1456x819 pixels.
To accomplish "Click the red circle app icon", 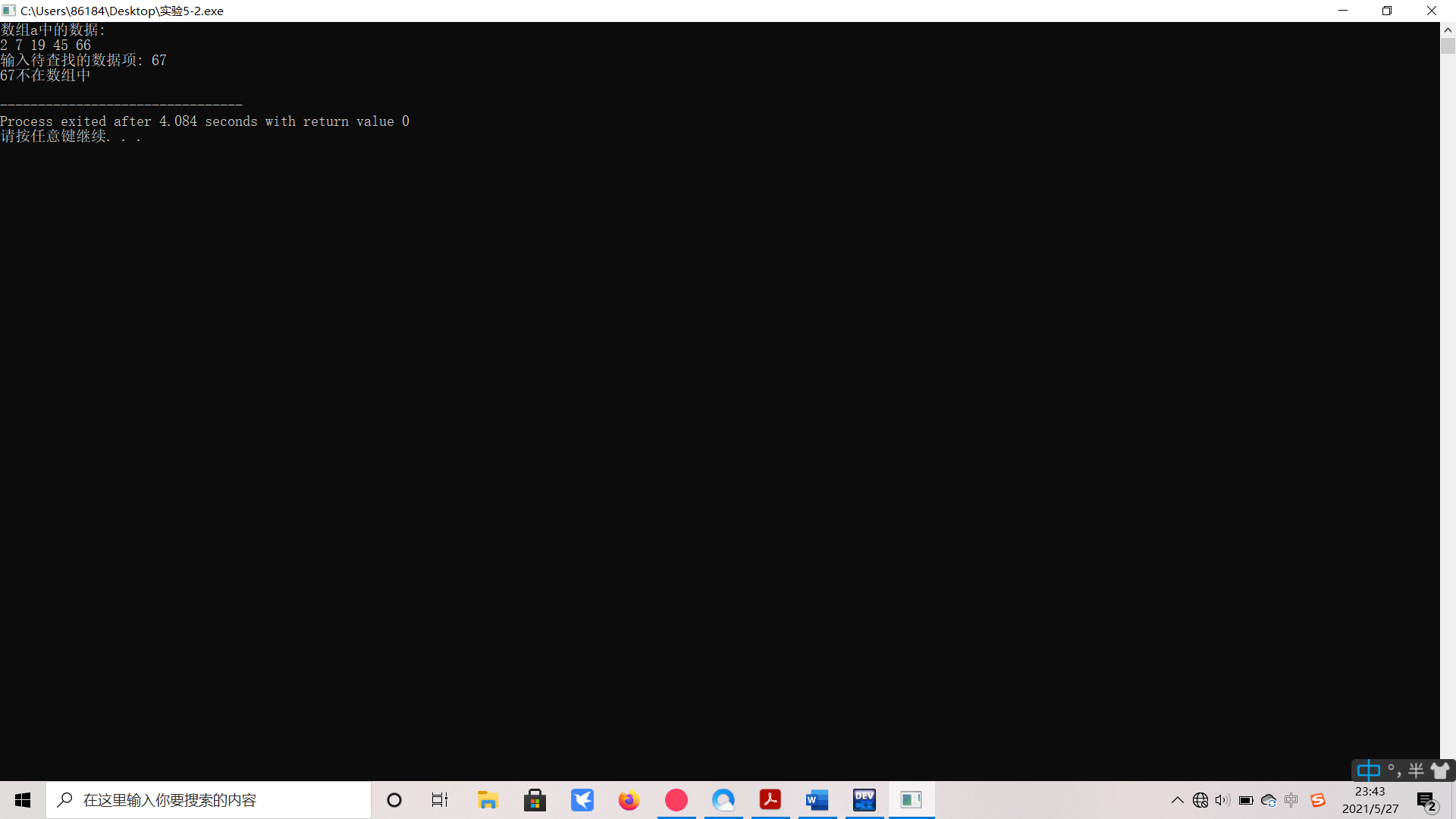I will pos(676,800).
